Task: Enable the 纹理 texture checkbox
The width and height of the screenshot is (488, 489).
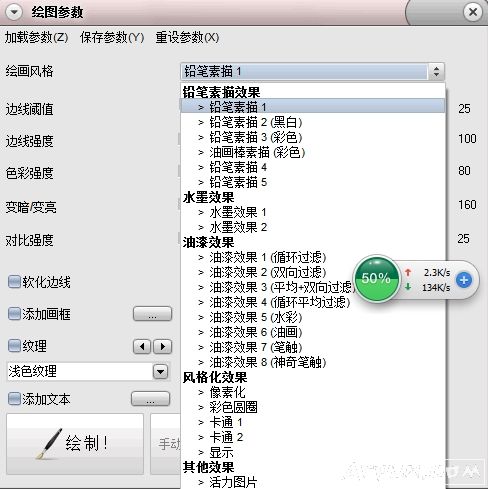Action: (x=14, y=346)
